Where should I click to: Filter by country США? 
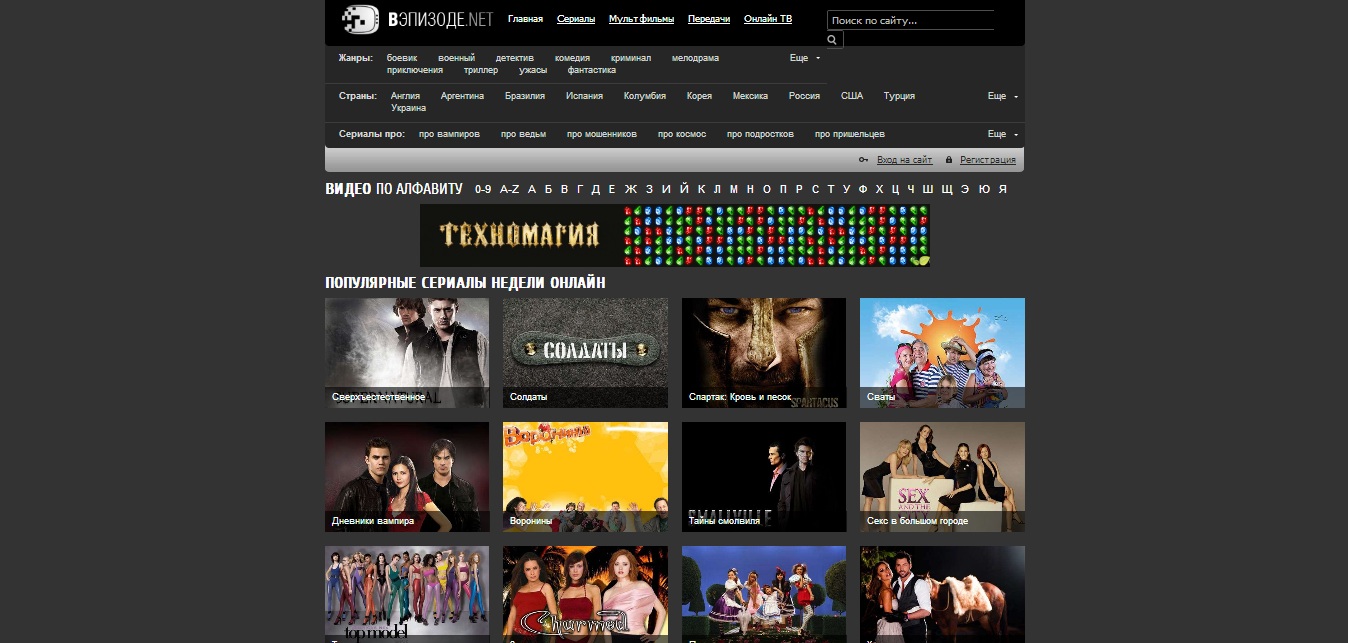coord(852,96)
